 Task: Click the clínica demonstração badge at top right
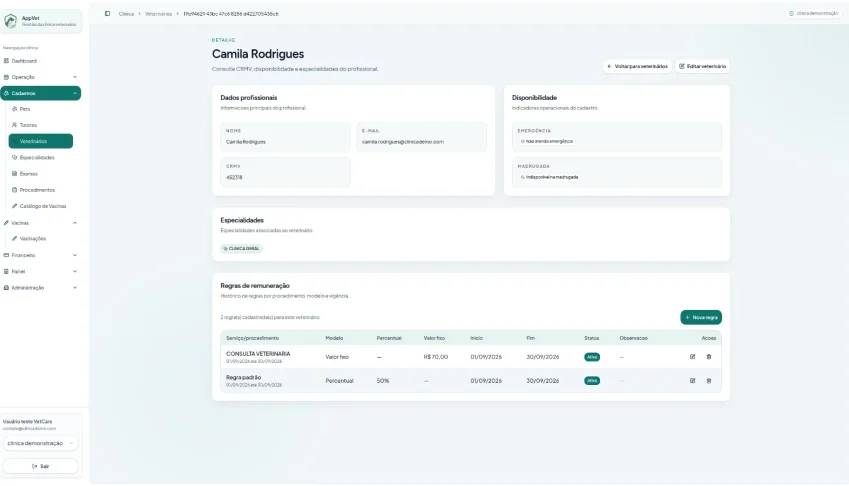[x=813, y=14]
